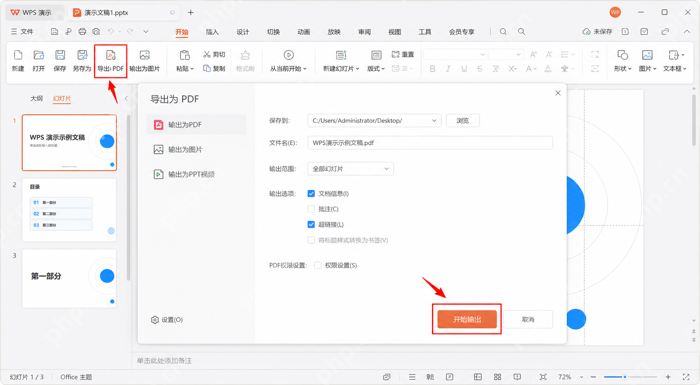Viewport: 700px width, 385px height.
Task: Click the 复制 (Copy) icon
Action: click(x=207, y=68)
